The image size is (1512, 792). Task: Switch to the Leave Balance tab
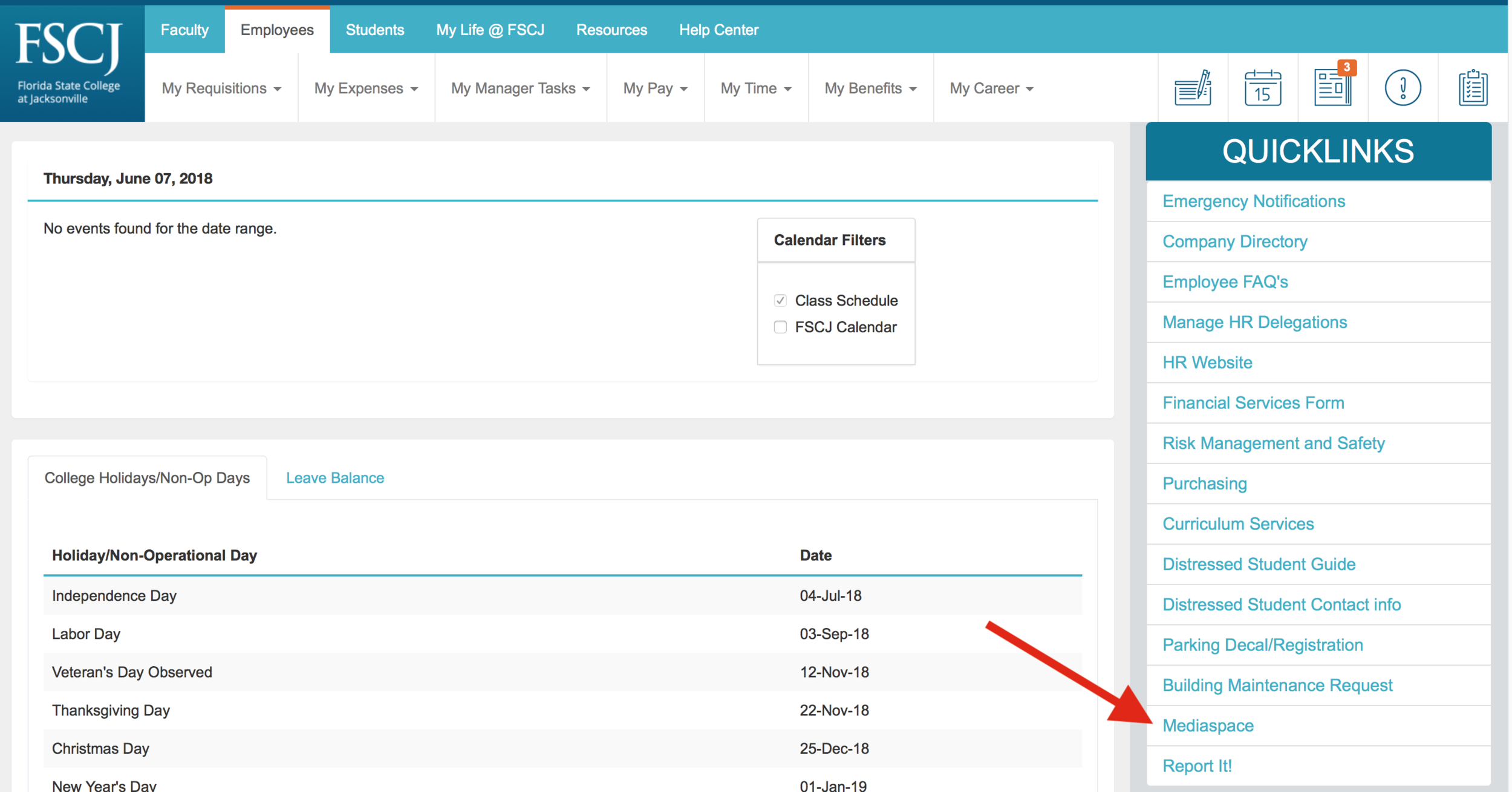(x=335, y=478)
